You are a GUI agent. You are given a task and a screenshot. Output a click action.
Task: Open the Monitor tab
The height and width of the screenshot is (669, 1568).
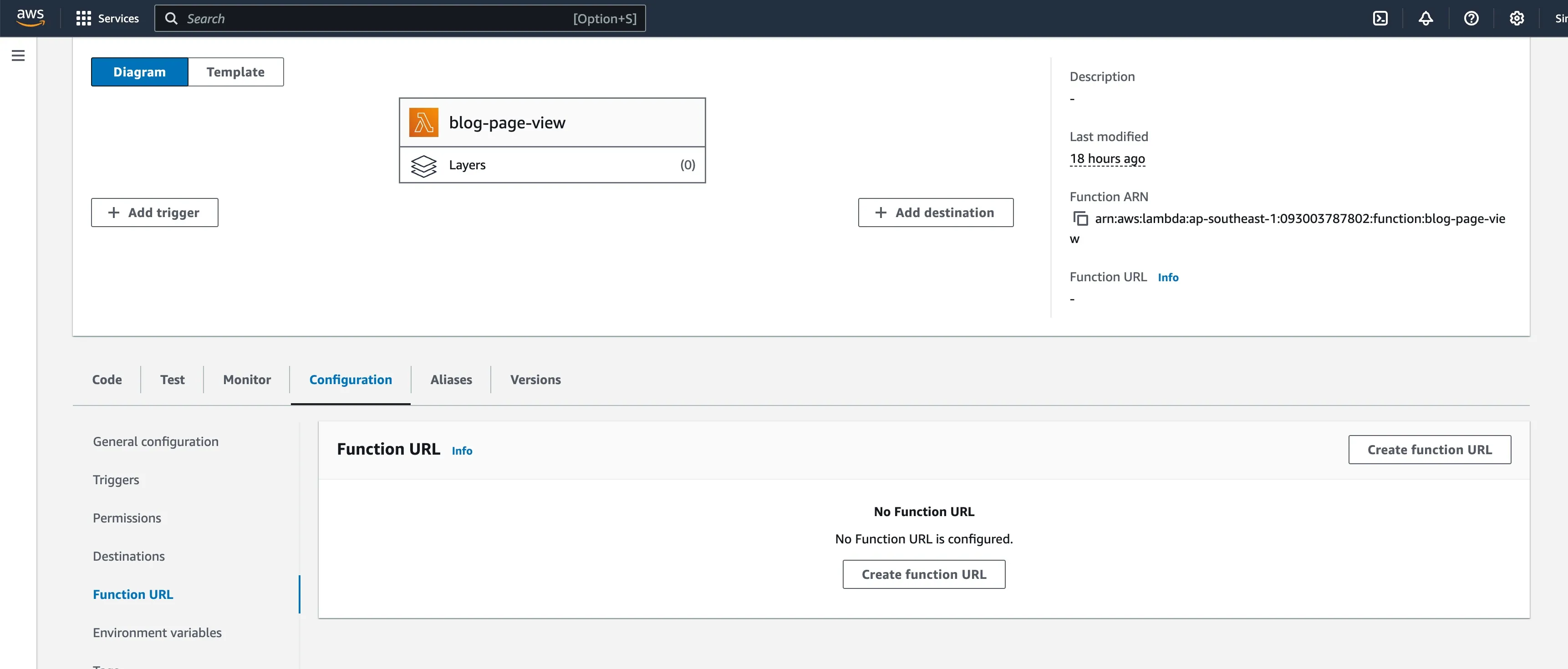click(246, 380)
